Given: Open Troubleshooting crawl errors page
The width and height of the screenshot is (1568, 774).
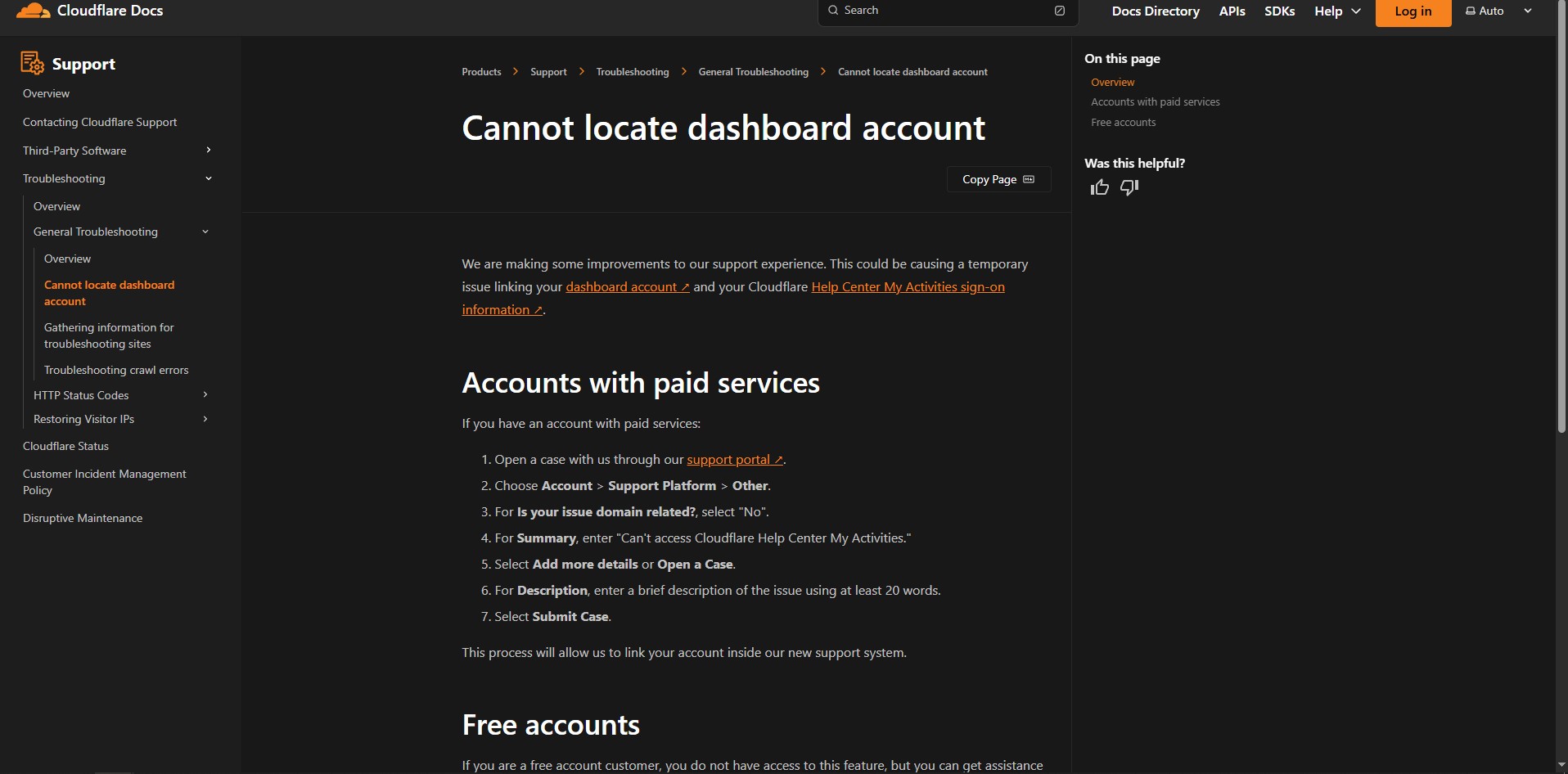Looking at the screenshot, I should point(116,371).
